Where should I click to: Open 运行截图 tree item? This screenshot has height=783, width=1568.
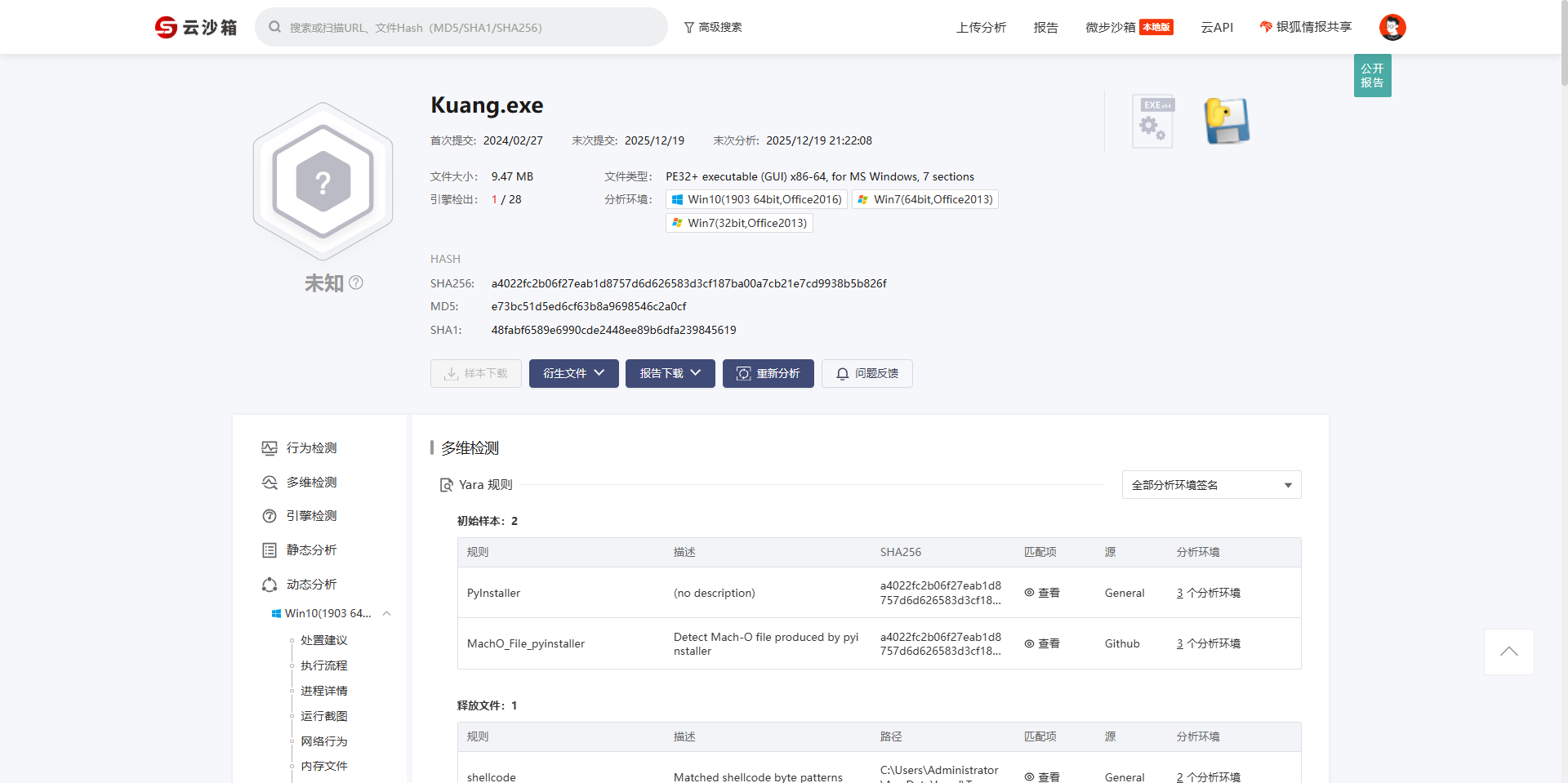[324, 716]
